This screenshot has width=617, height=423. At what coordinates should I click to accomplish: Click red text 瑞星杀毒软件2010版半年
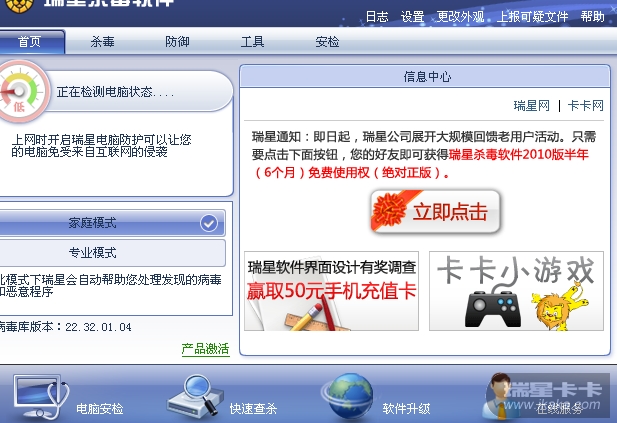coord(519,155)
